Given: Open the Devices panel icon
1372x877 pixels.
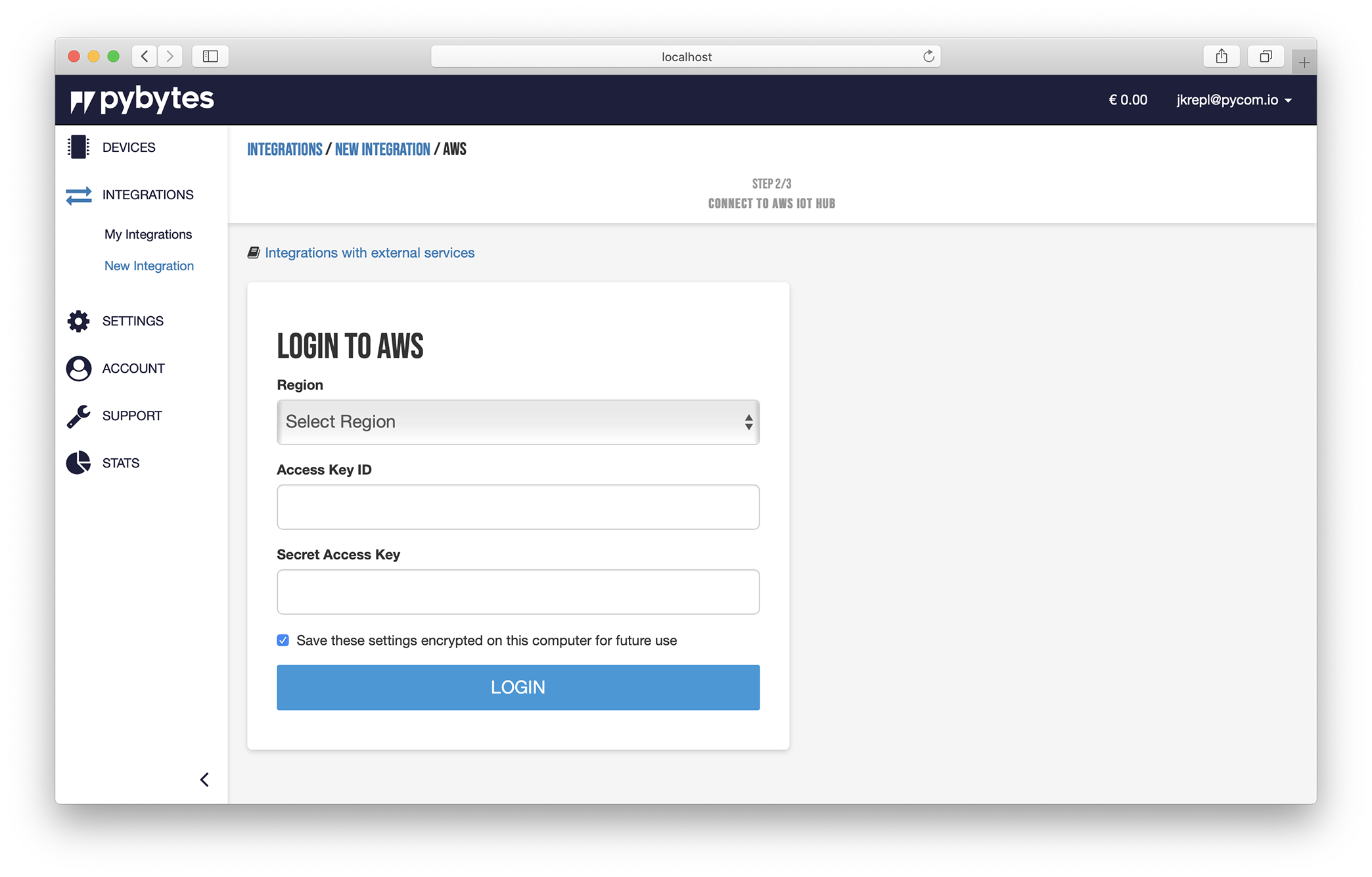Looking at the screenshot, I should (x=78, y=147).
